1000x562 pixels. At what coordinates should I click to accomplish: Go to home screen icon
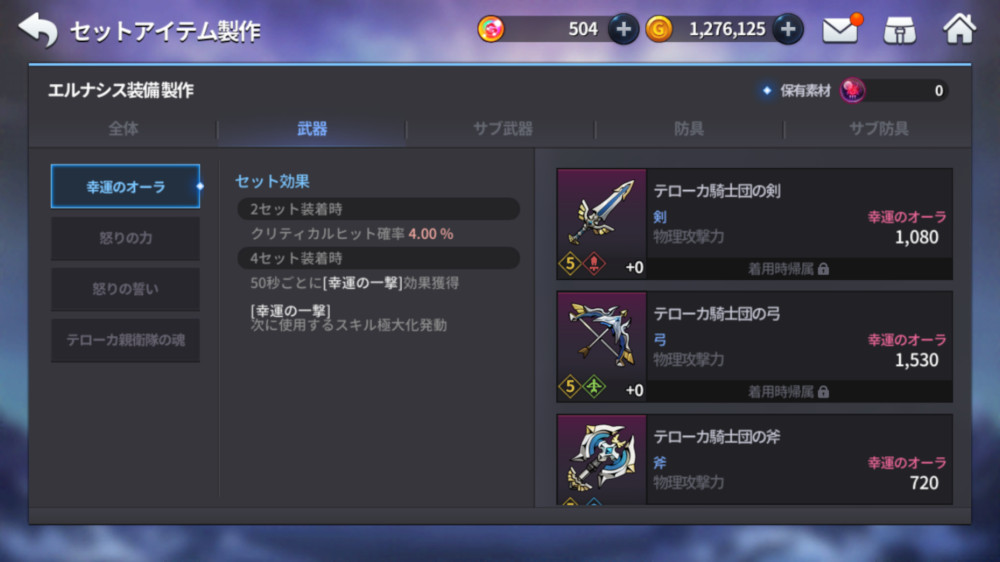click(959, 28)
